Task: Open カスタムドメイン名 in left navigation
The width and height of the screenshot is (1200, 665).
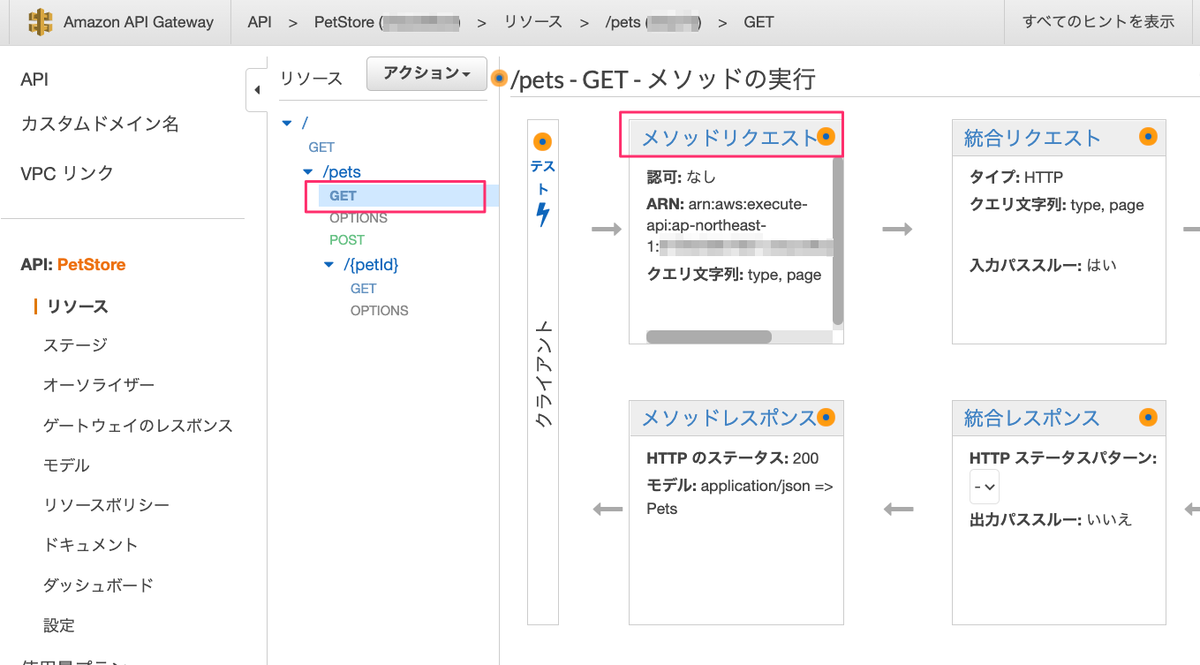Action: (x=100, y=124)
